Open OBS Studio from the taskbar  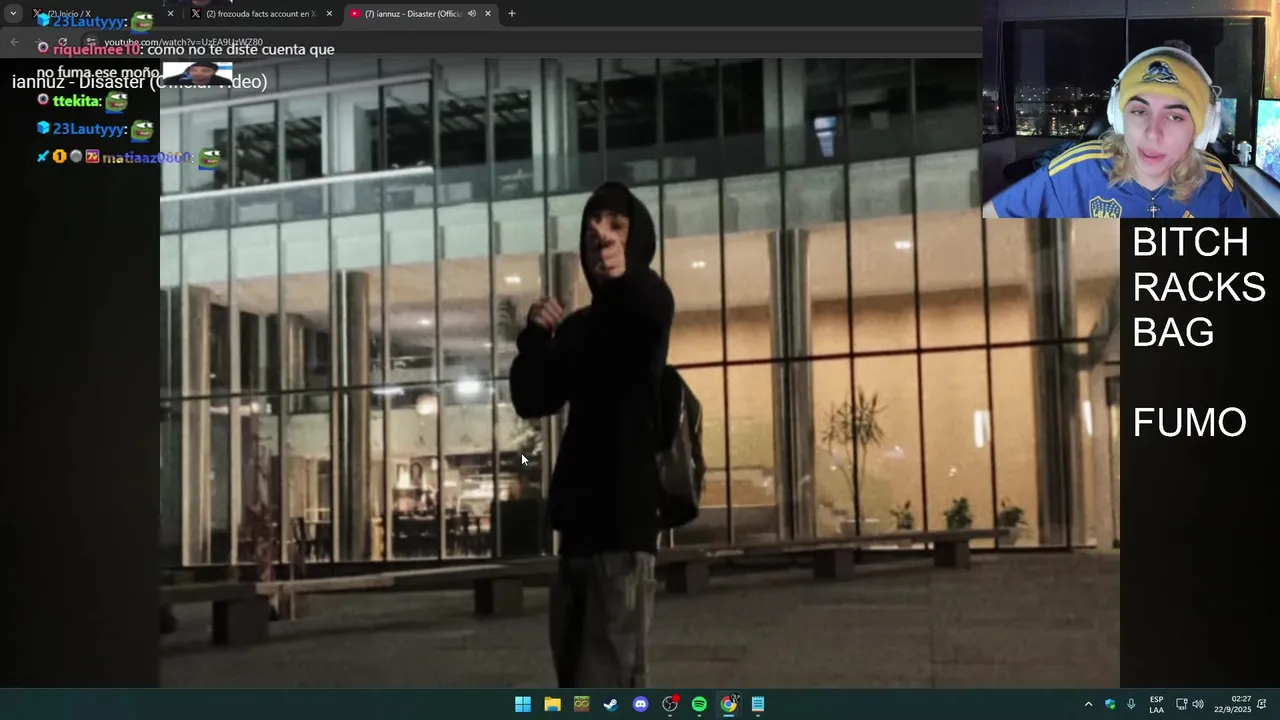pos(670,704)
